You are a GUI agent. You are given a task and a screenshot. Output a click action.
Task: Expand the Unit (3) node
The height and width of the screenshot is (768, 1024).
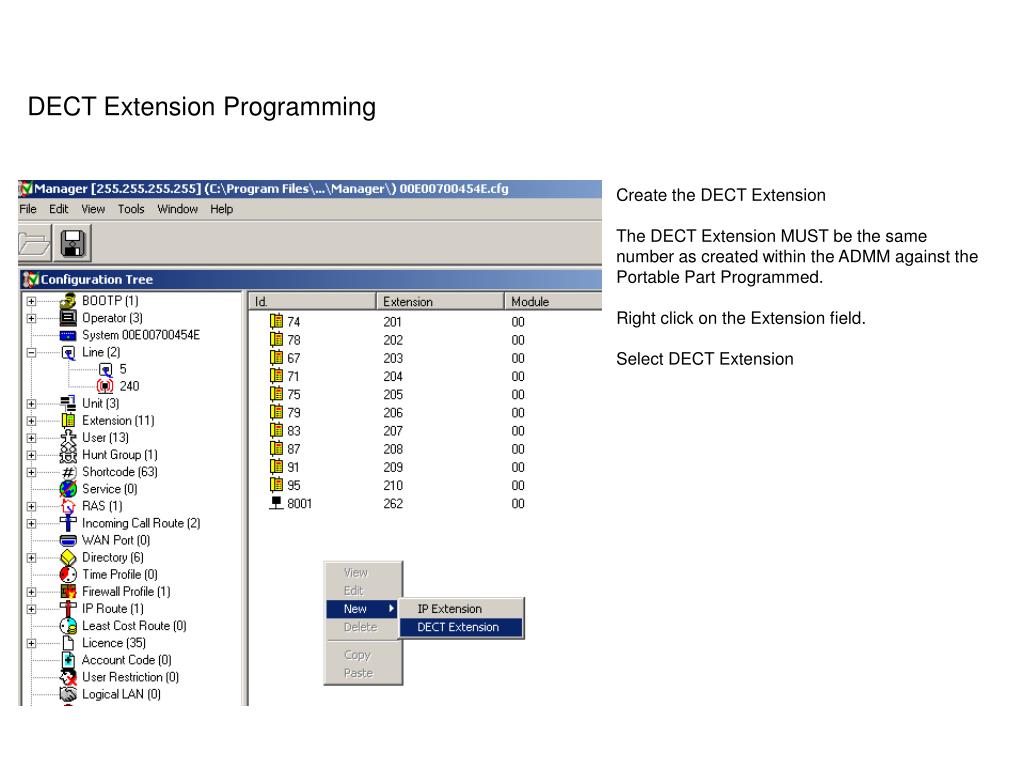[x=31, y=404]
